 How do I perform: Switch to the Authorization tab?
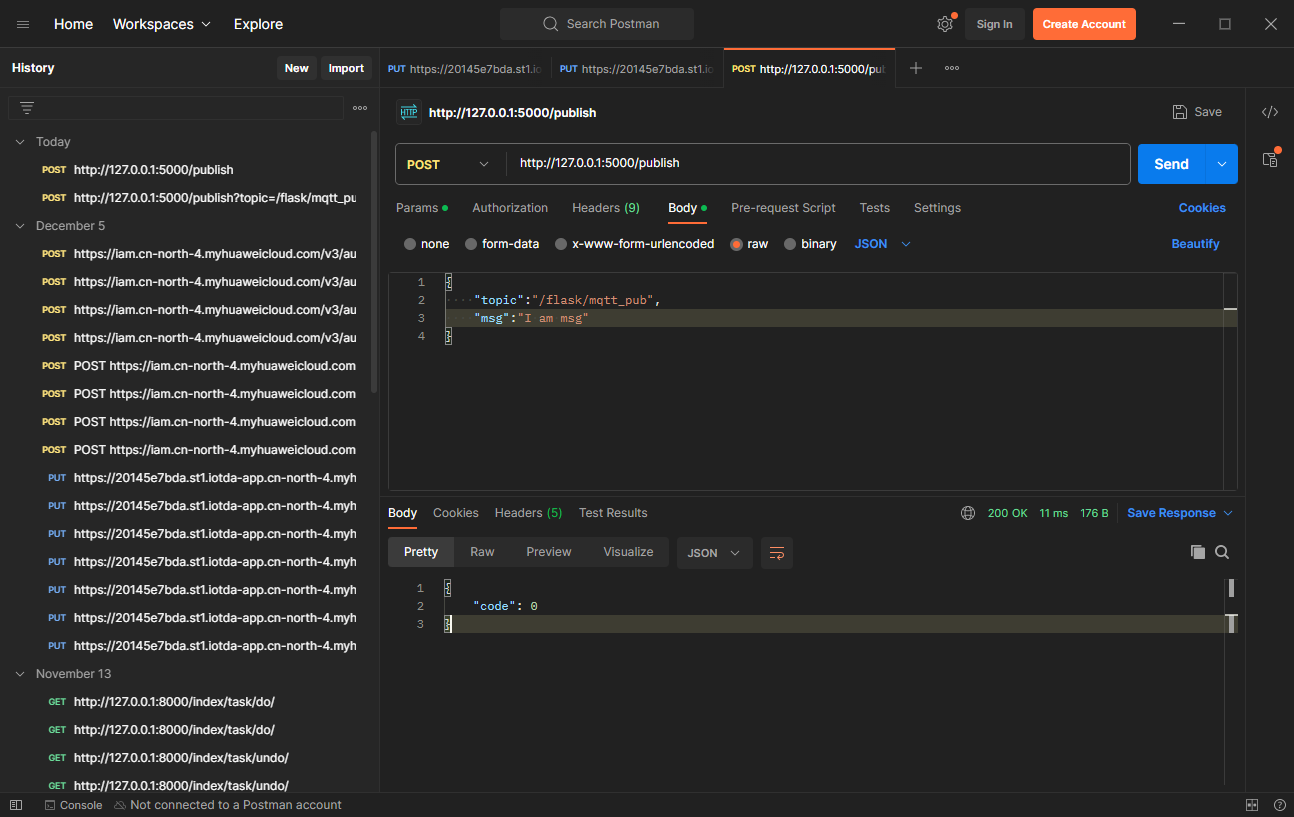click(510, 208)
